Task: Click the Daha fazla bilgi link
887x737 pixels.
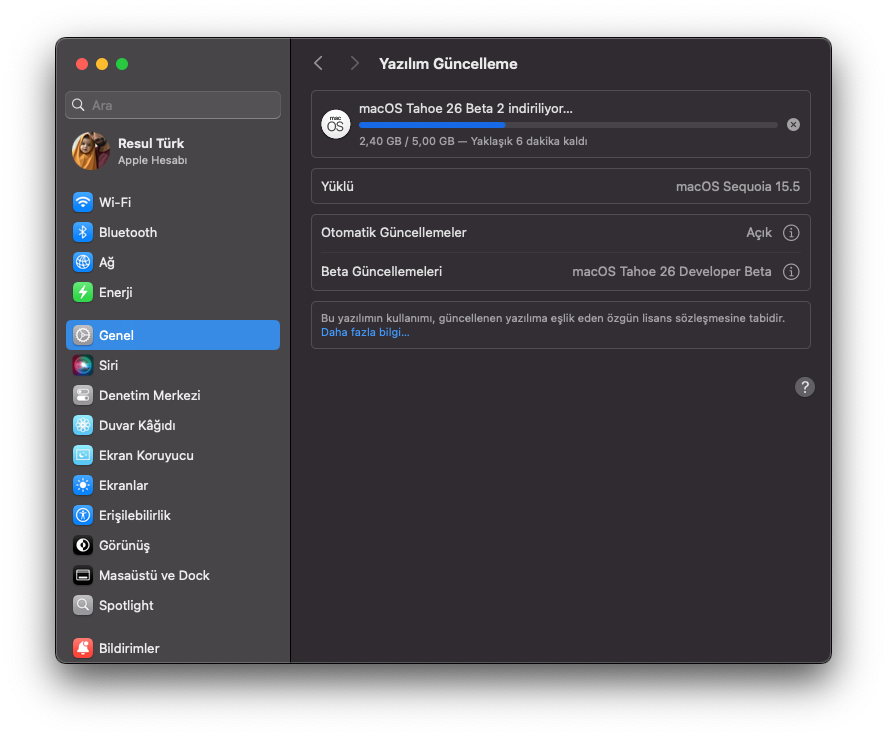Action: [x=365, y=332]
